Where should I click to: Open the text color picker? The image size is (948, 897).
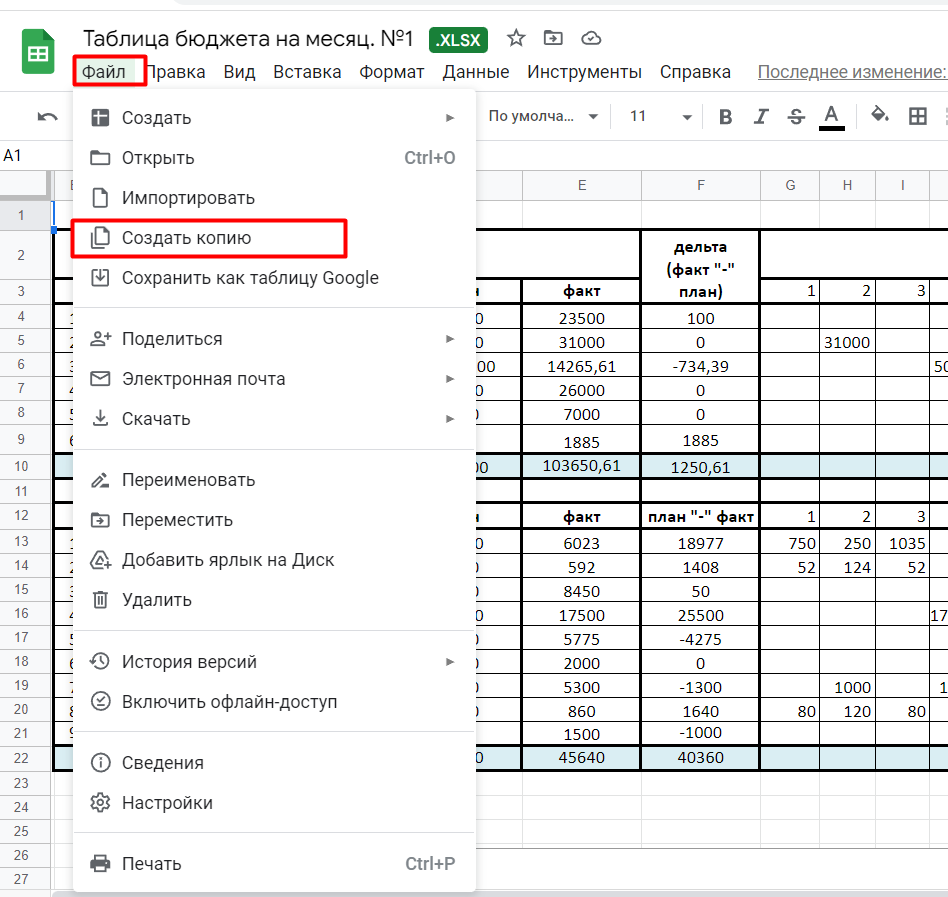tap(831, 116)
